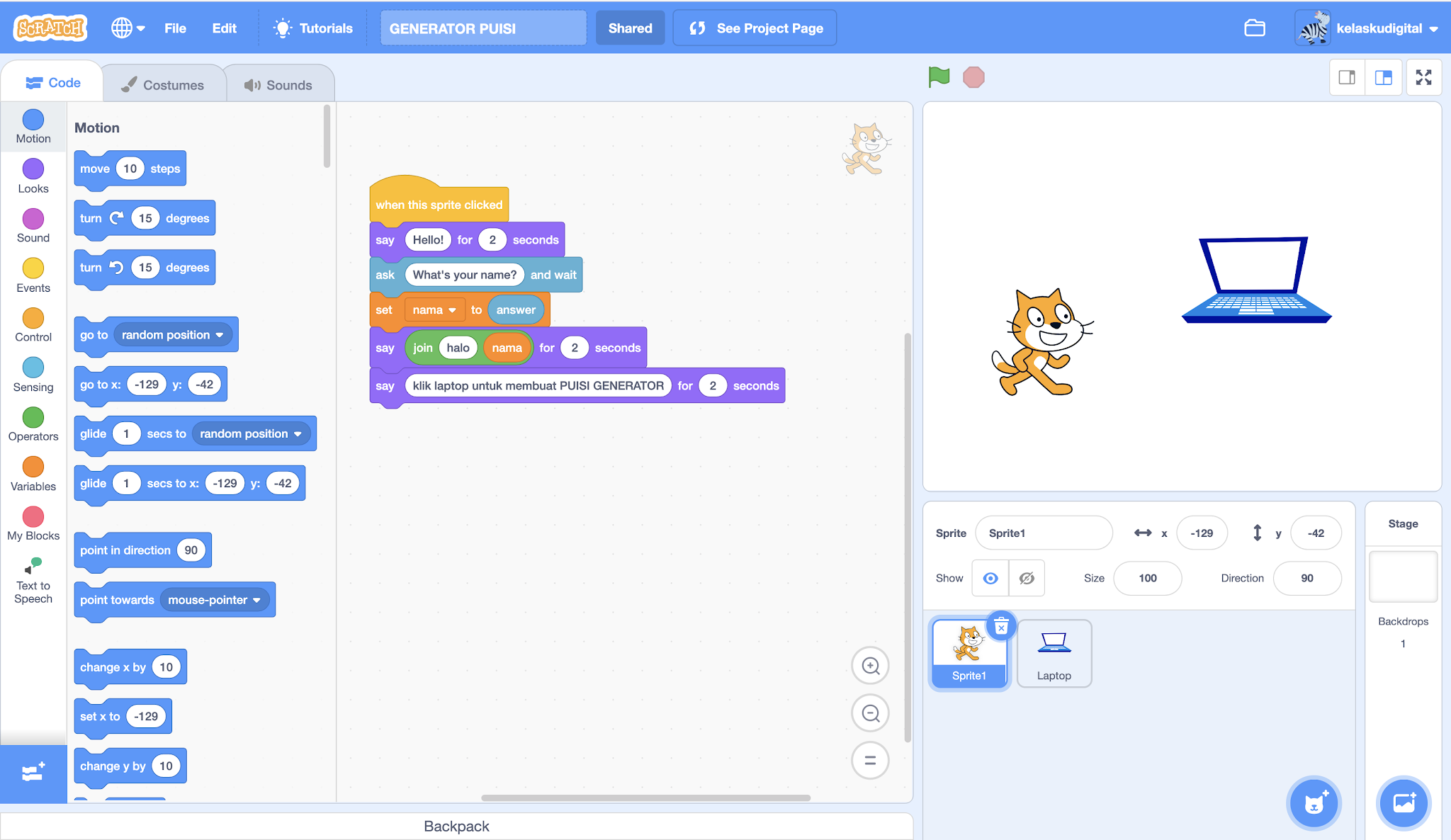Zoom out of the code workspace
1451x840 pixels.
tap(870, 713)
